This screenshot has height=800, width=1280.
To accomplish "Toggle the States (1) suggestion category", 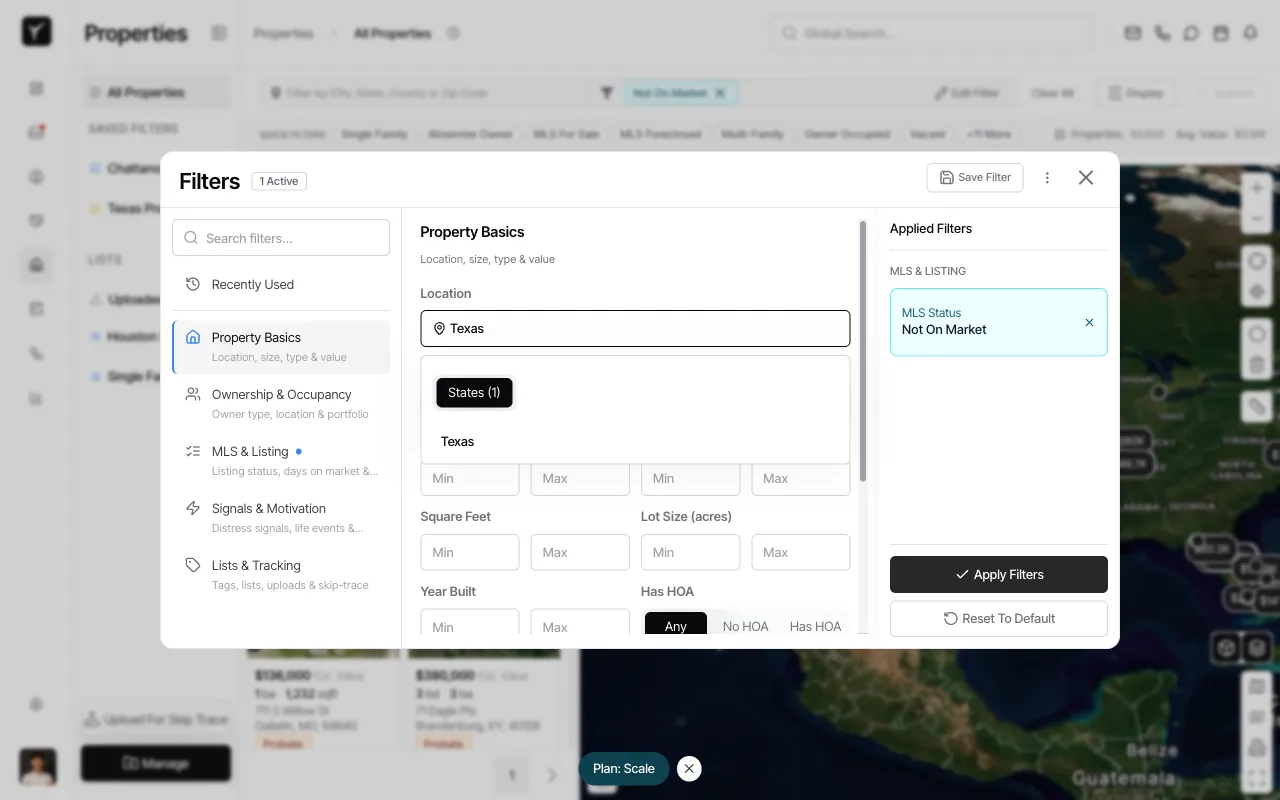I will [x=474, y=392].
